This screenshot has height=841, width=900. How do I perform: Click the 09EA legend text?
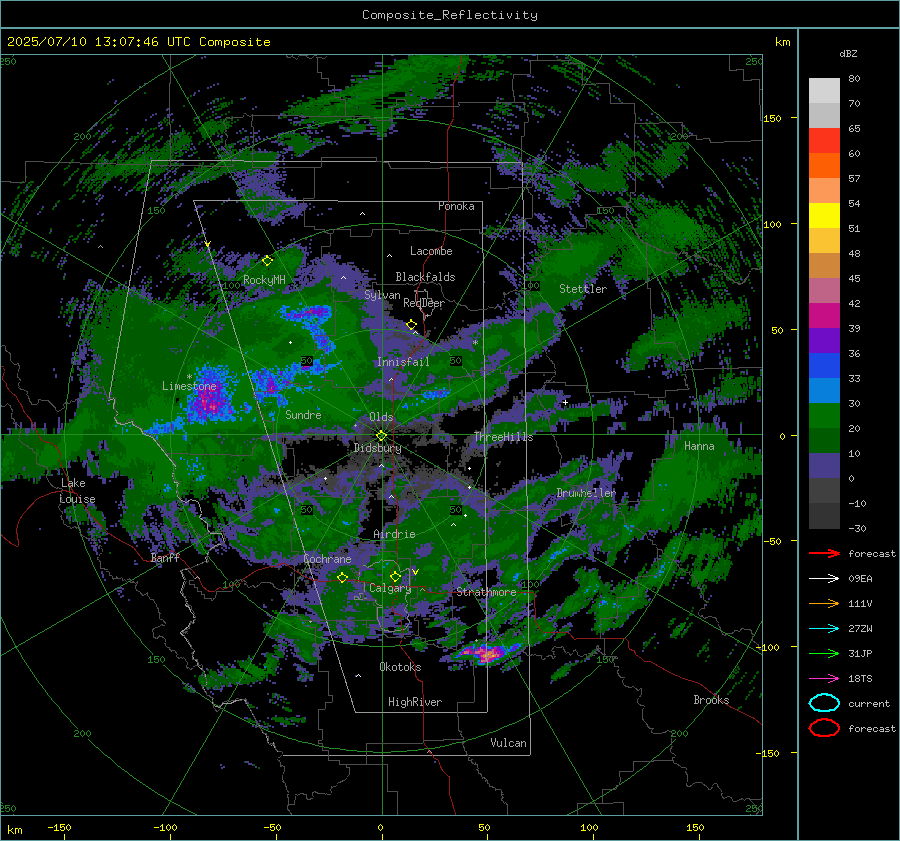[860, 579]
